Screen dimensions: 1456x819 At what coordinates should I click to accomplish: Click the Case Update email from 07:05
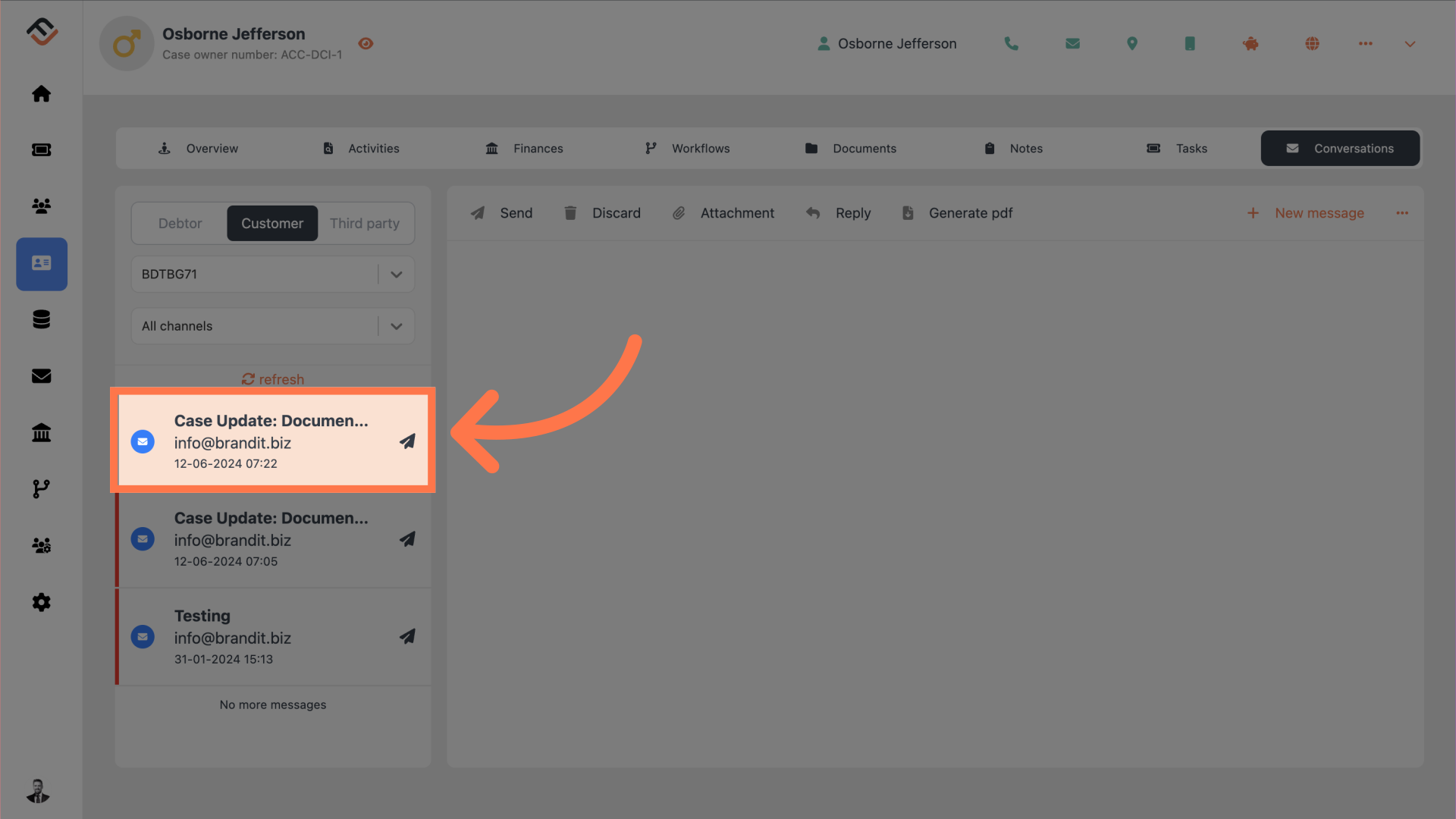tap(273, 538)
